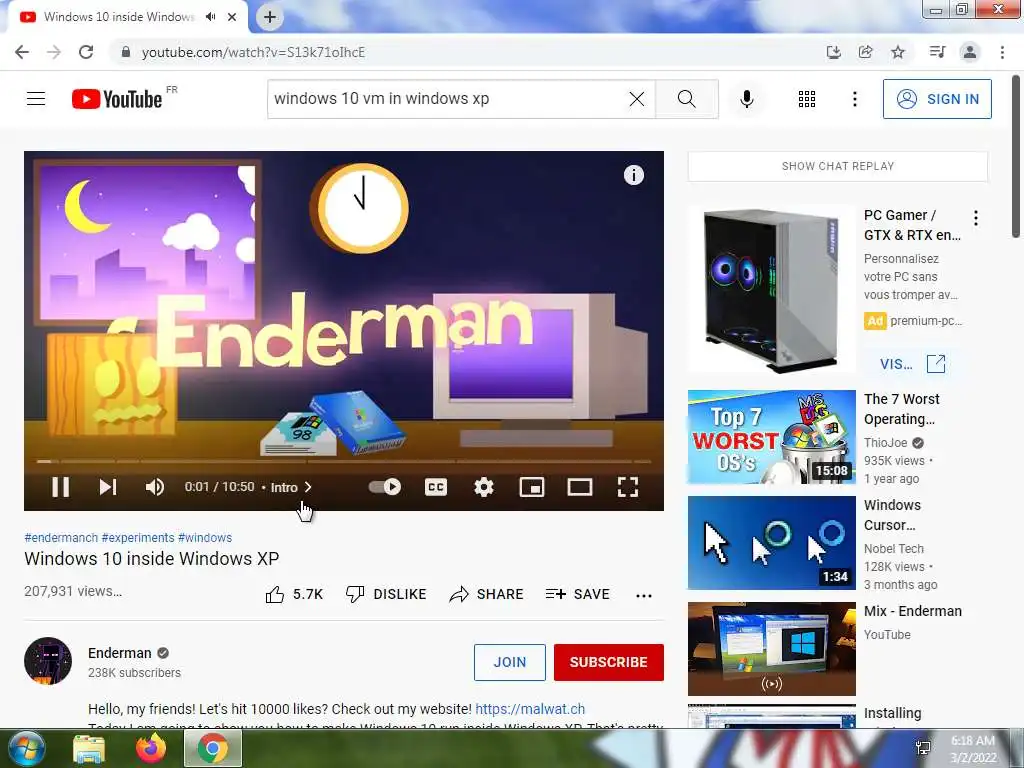Expand the Intro chapter chevron
Viewport: 1024px width, 768px height.
(x=308, y=487)
